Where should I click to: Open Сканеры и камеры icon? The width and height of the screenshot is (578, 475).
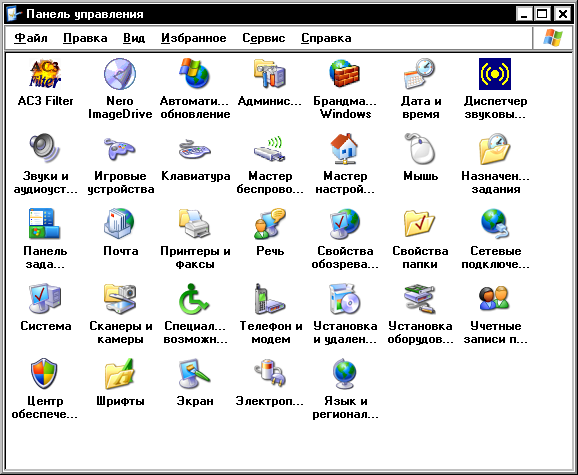pos(120,299)
